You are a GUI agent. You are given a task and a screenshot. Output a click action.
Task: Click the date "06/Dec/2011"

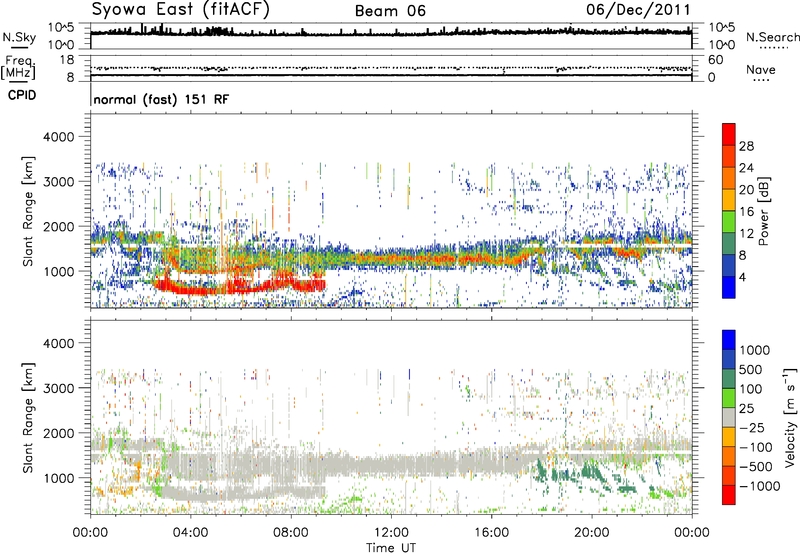point(638,10)
